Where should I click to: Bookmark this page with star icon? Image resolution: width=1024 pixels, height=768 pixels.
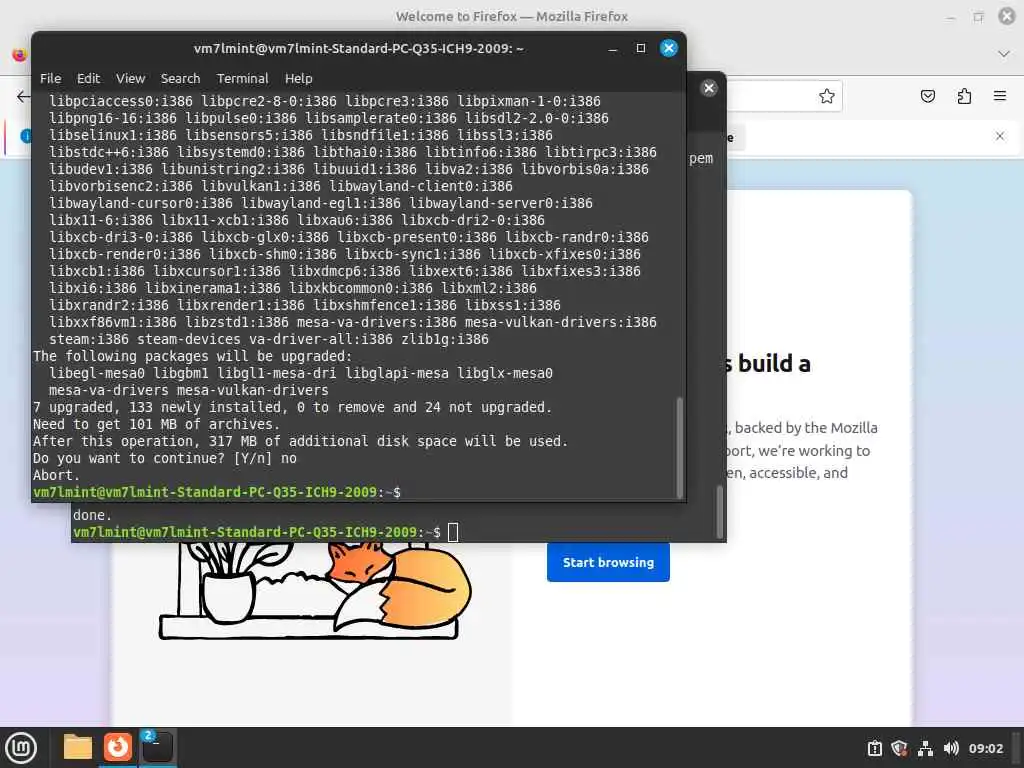click(x=827, y=96)
